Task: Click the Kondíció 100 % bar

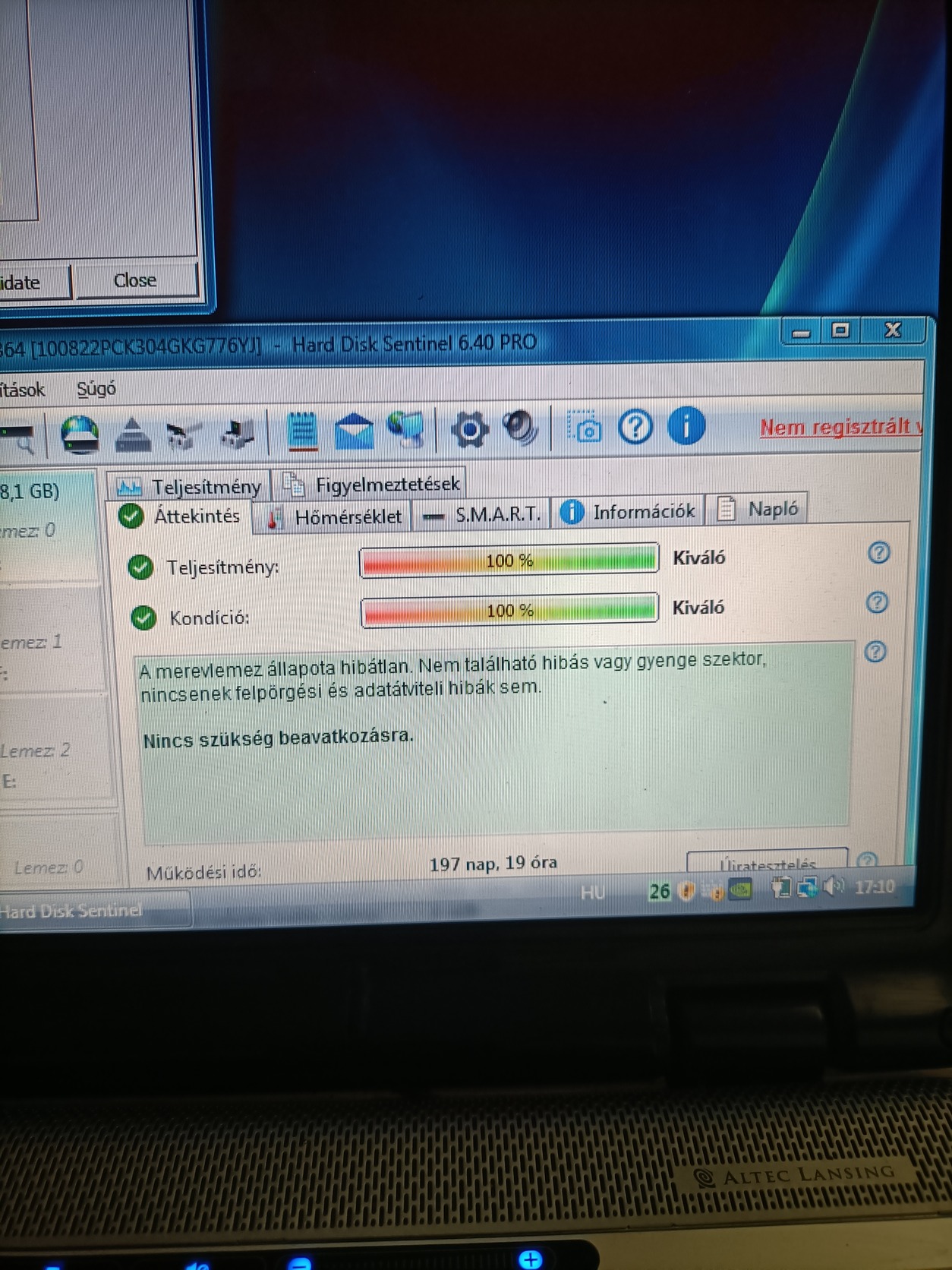Action: pos(509,611)
